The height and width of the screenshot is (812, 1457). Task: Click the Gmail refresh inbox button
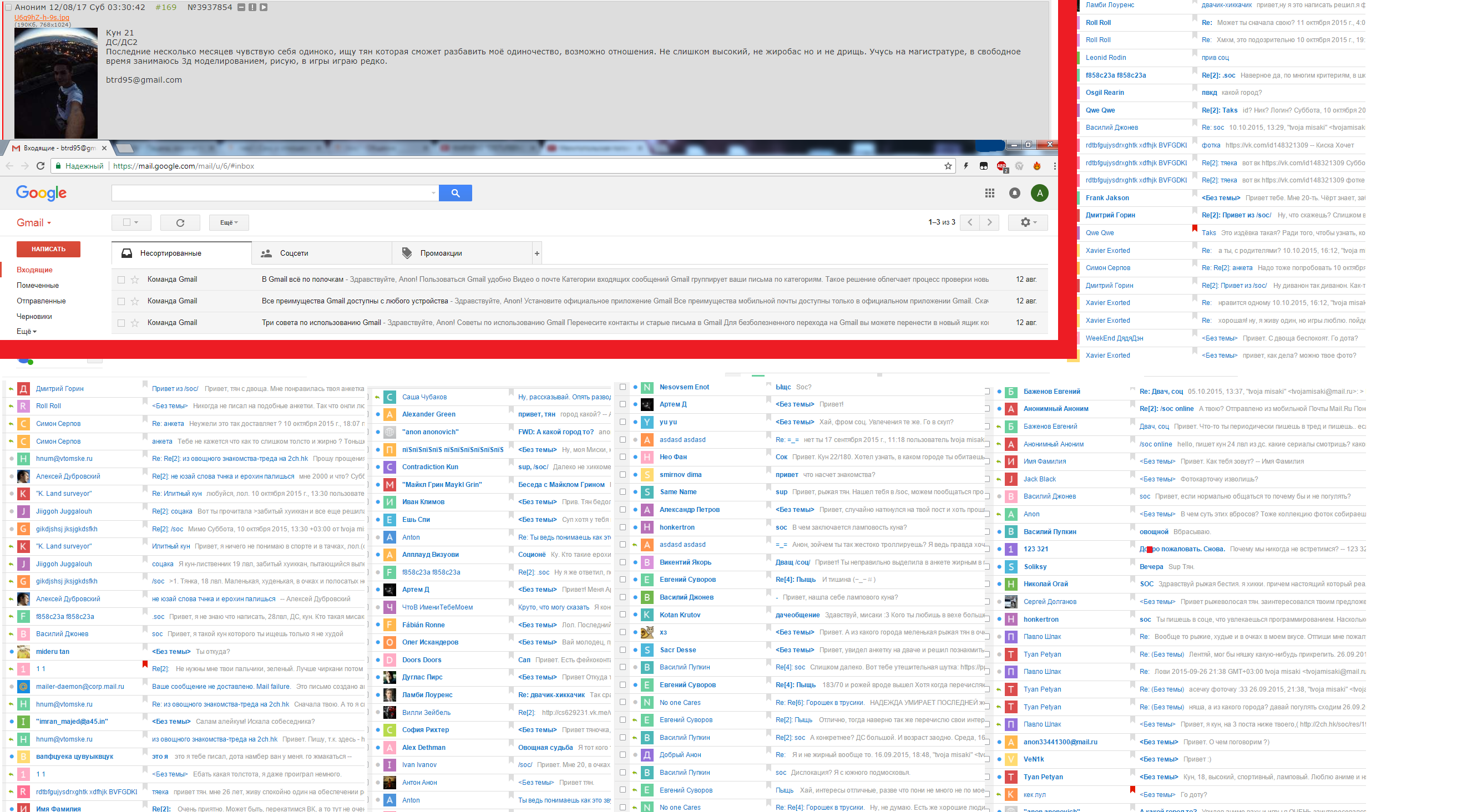point(180,222)
